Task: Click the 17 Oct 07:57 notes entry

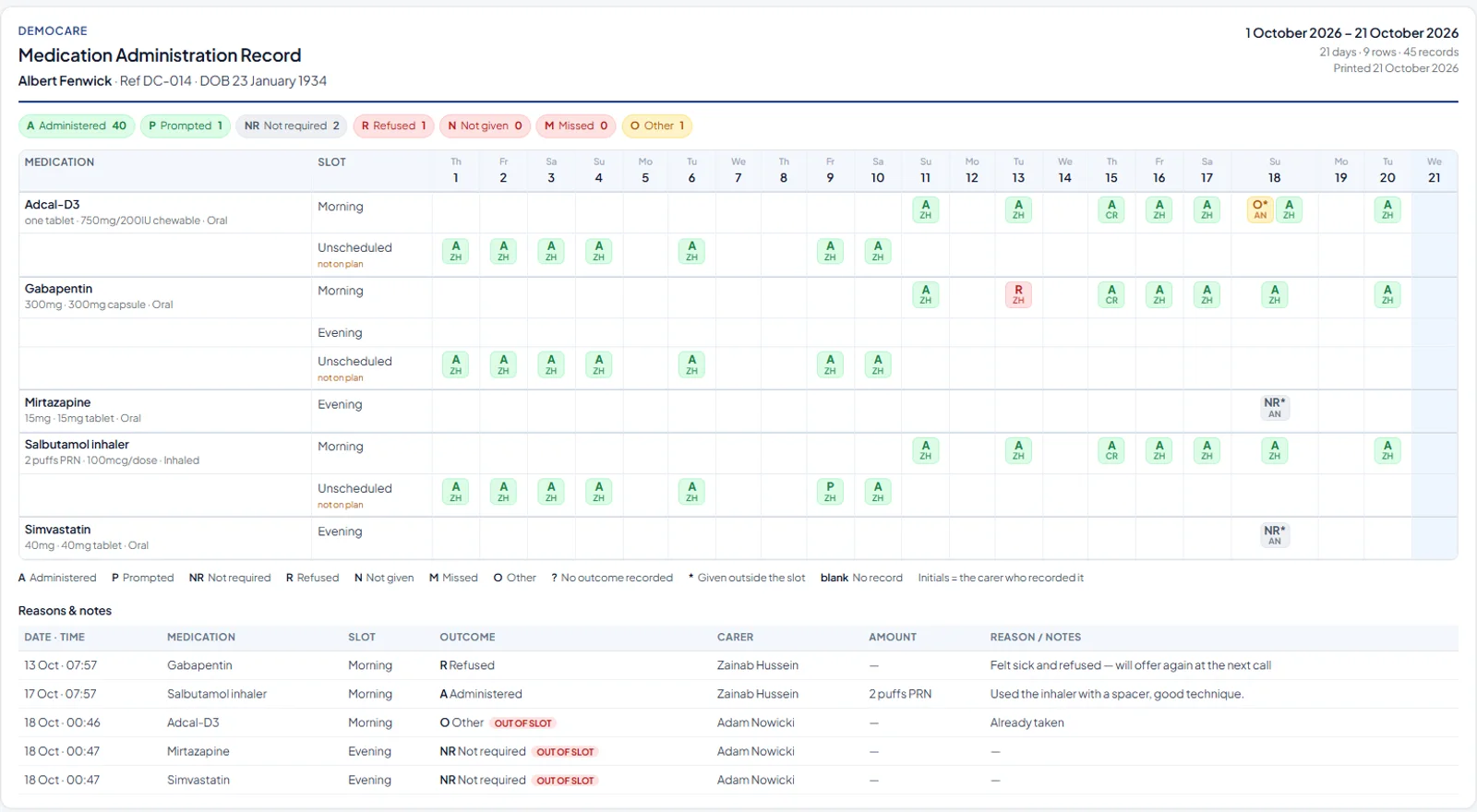Action: click(738, 694)
